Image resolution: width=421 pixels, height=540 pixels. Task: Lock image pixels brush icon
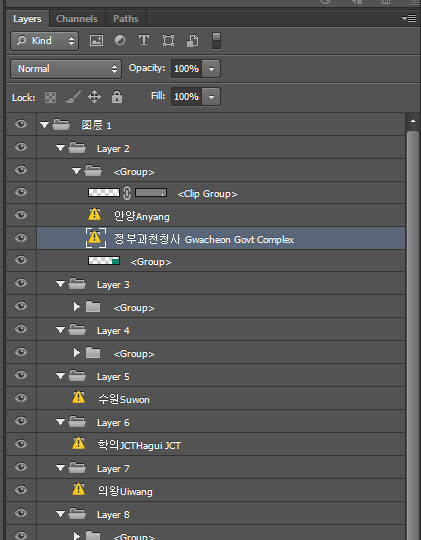point(73,97)
